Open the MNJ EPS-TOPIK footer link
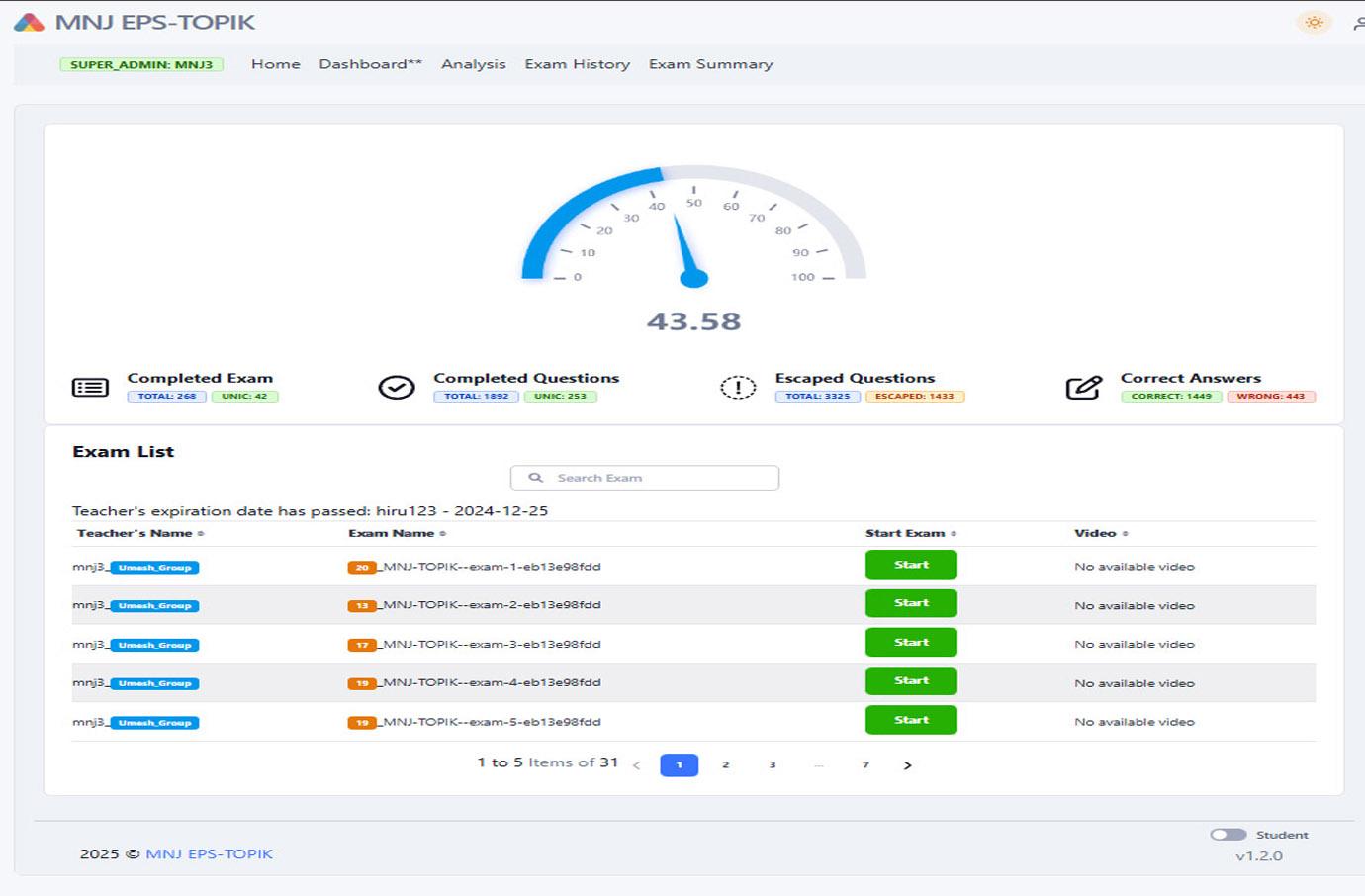The image size is (1365, 896). (209, 853)
